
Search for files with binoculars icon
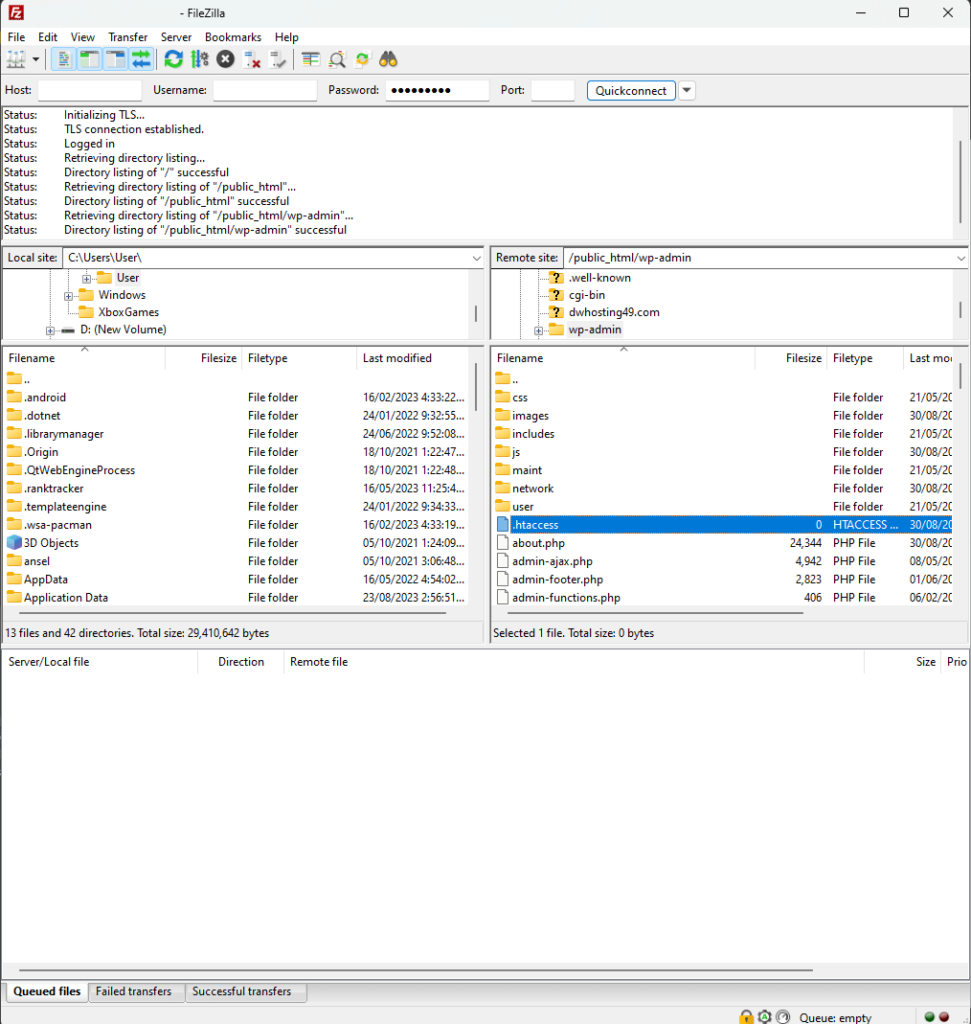[x=389, y=59]
